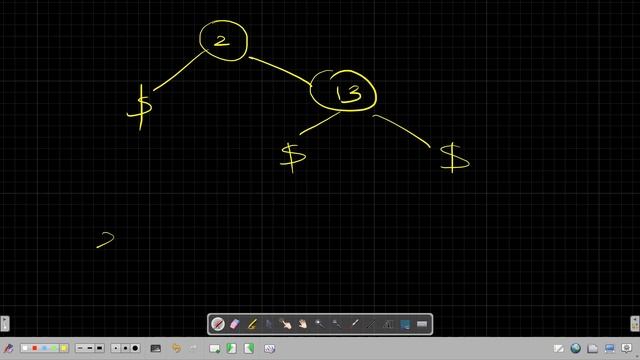The height and width of the screenshot is (360, 640).
Task: Select the Write text tool
Action: point(388,324)
